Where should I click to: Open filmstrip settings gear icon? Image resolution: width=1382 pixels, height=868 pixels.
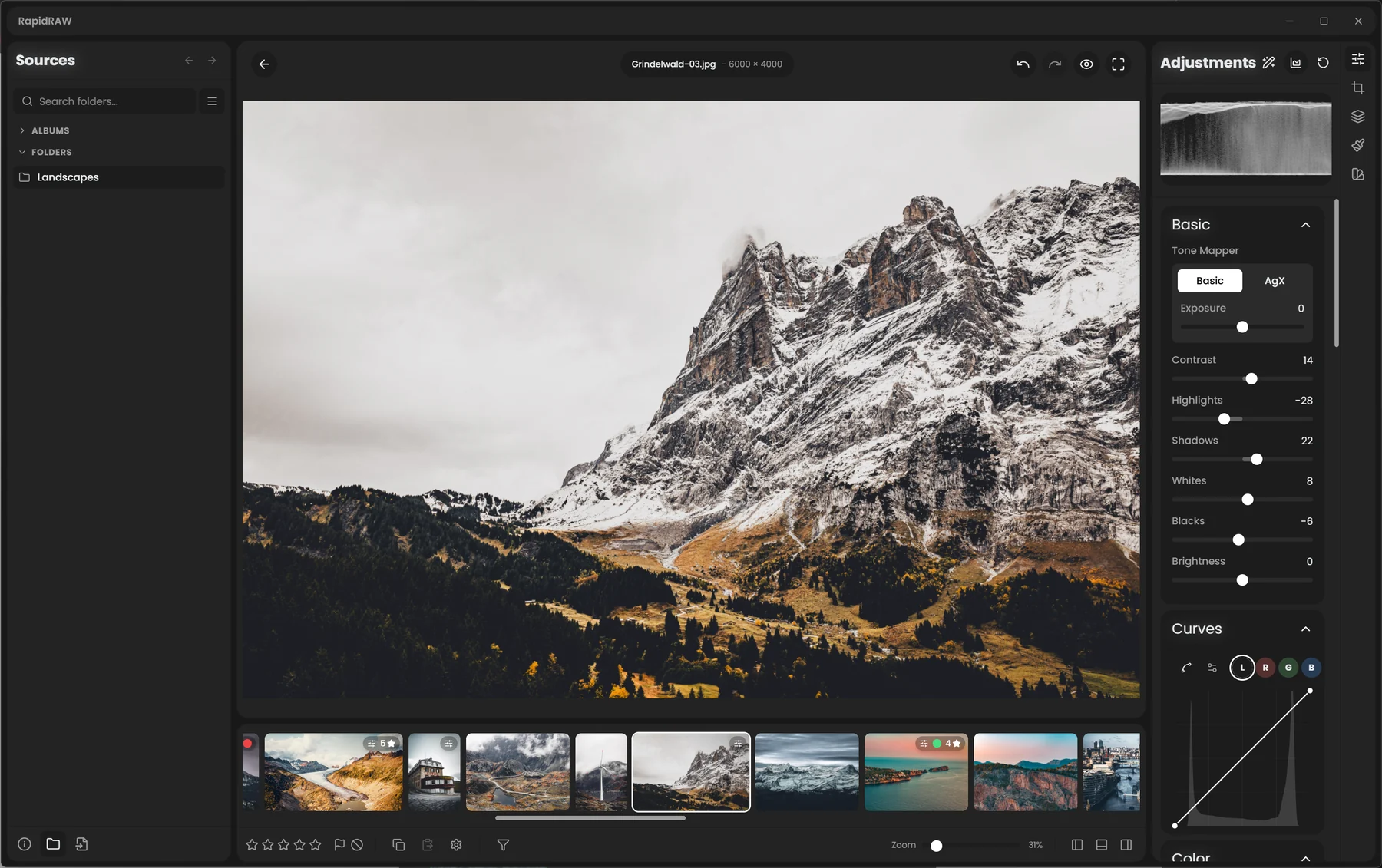pyautogui.click(x=456, y=845)
